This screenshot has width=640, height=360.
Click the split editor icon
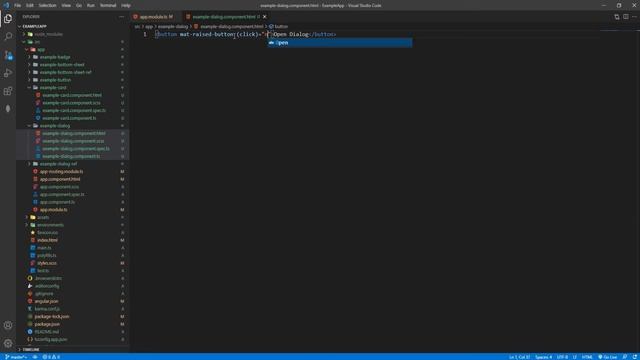[626, 17]
